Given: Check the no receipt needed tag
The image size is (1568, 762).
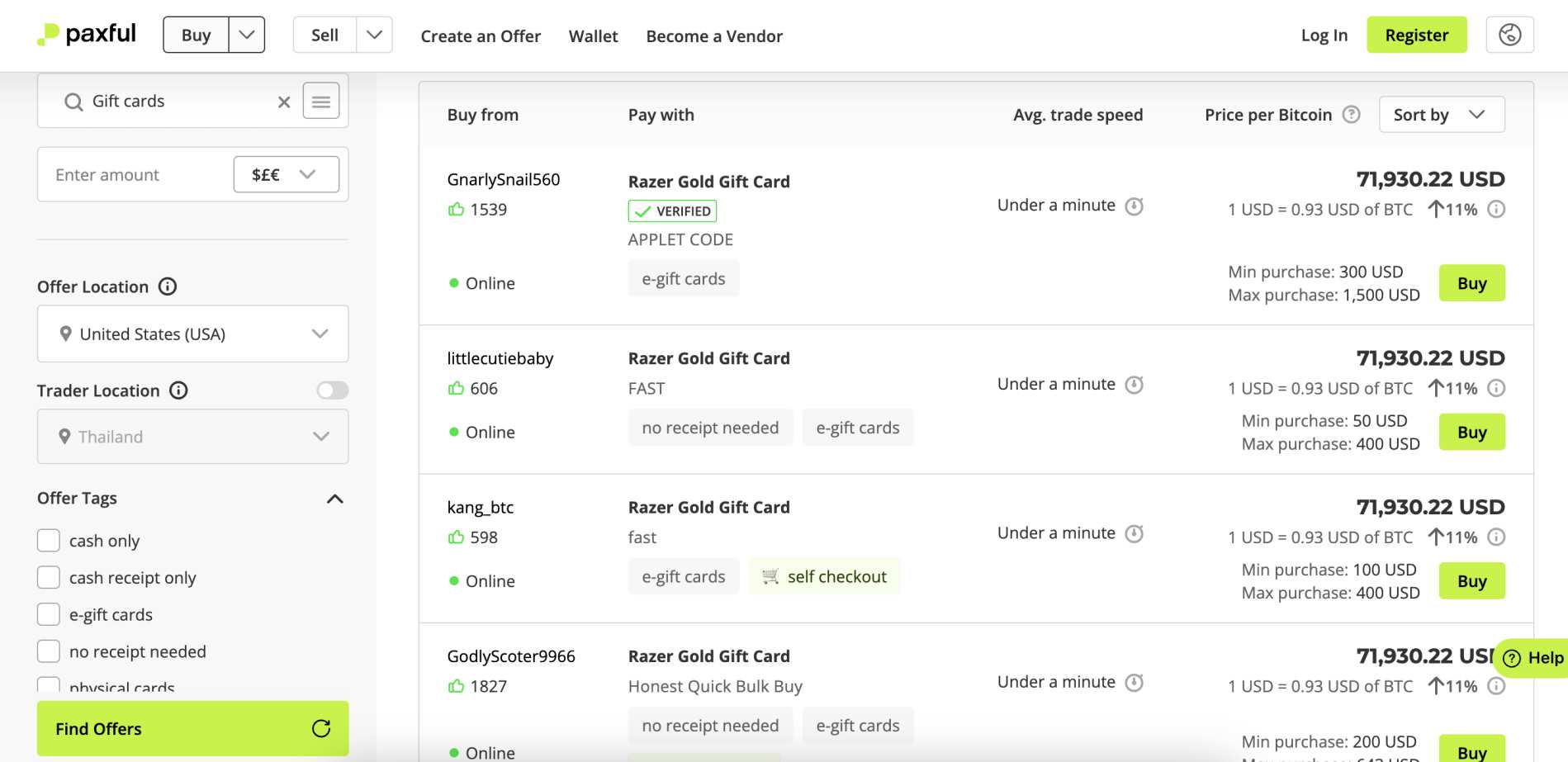Looking at the screenshot, I should click(x=49, y=651).
